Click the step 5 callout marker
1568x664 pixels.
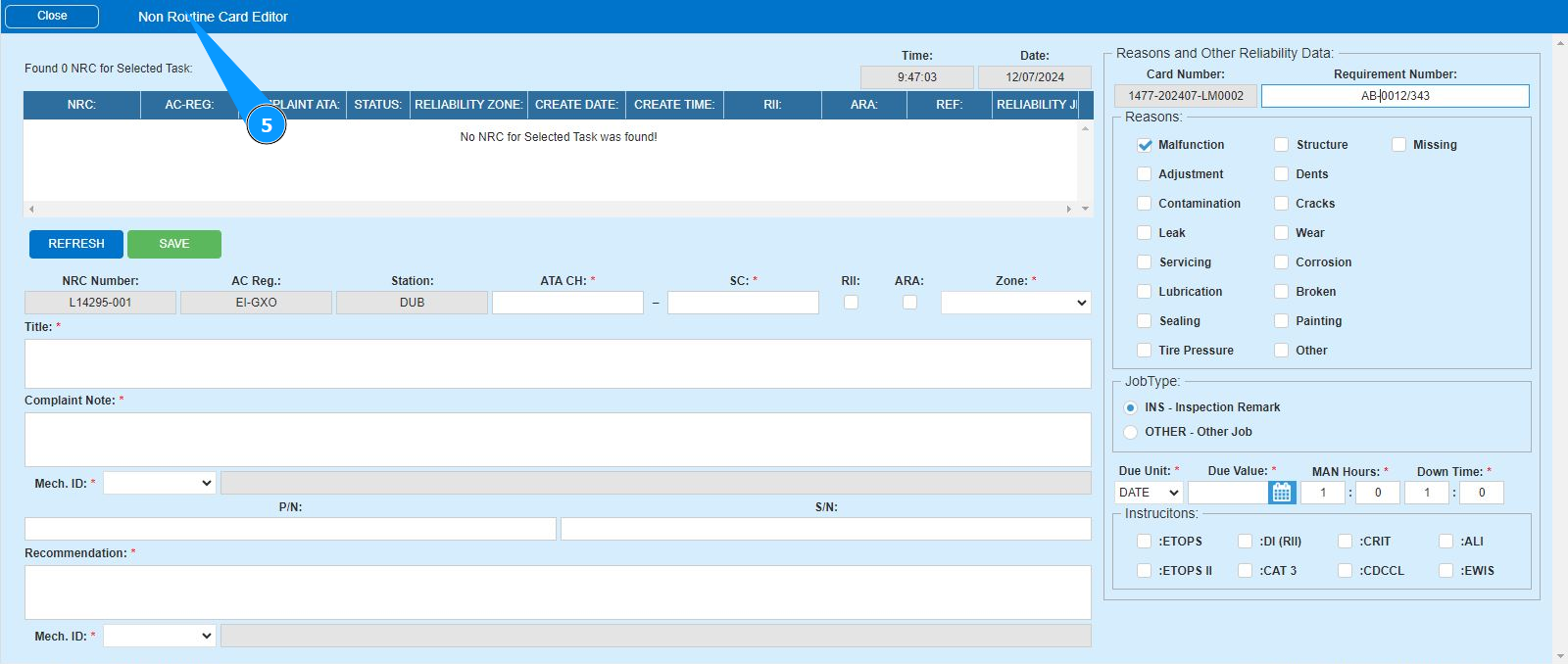coord(266,125)
